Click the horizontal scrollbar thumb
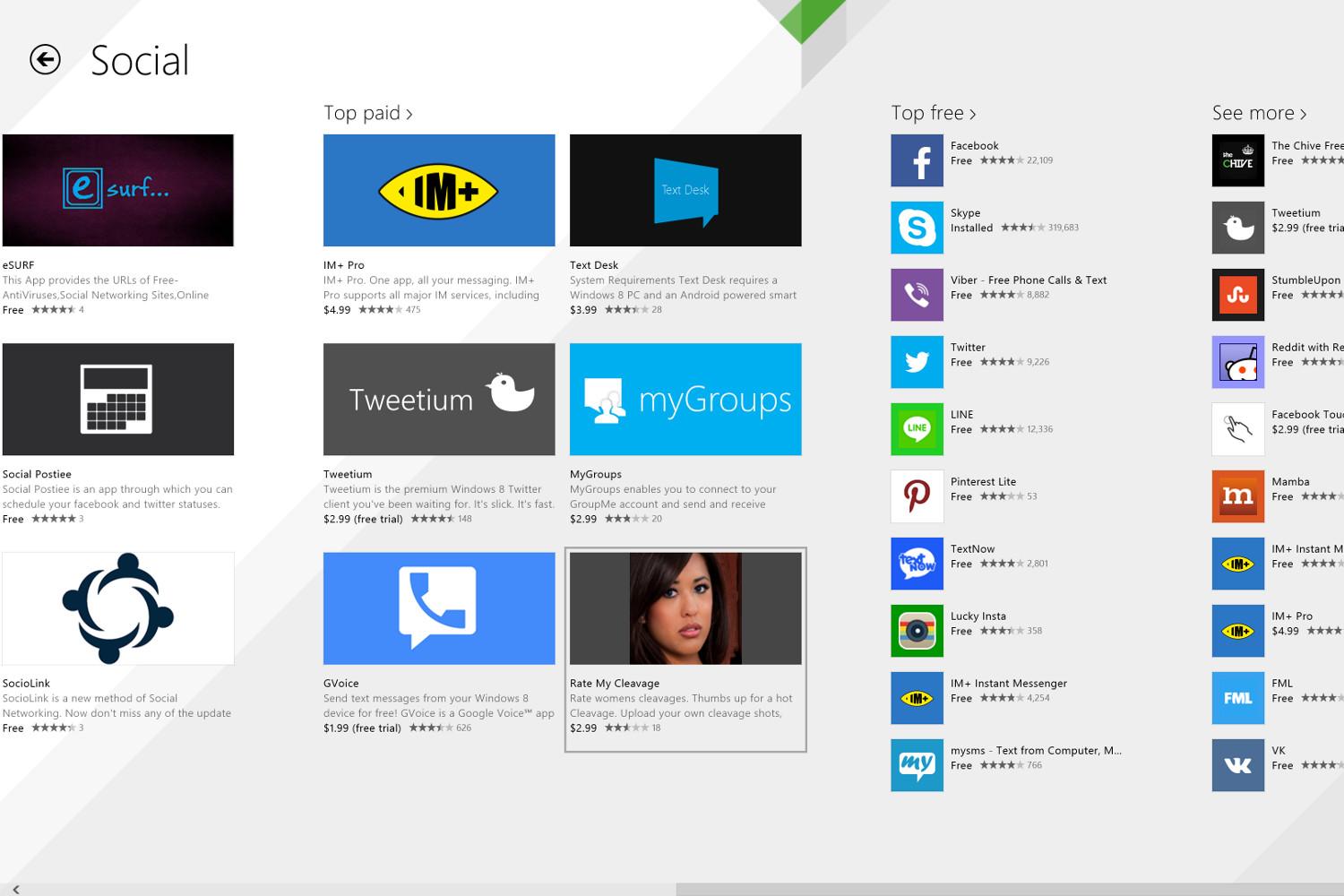Image resolution: width=1344 pixels, height=896 pixels. click(x=1010, y=889)
